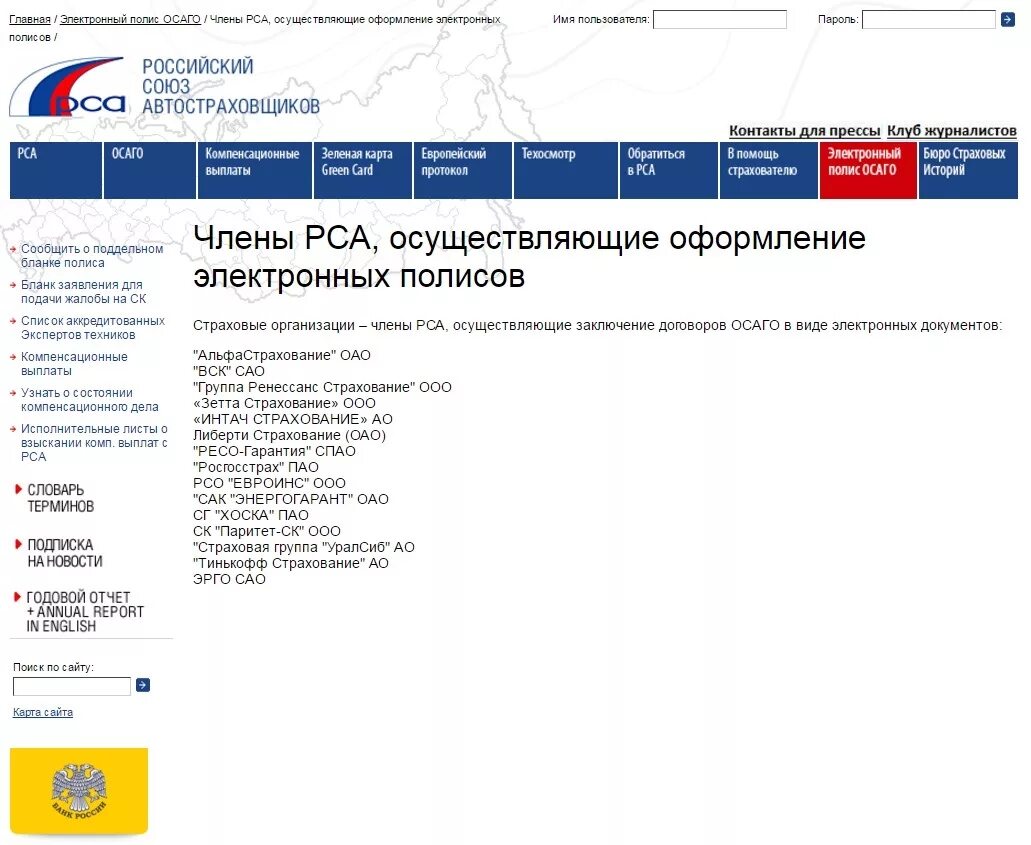Select "САК "ЭНЕРГОГАРАНТ" ОАО entry

291,499
